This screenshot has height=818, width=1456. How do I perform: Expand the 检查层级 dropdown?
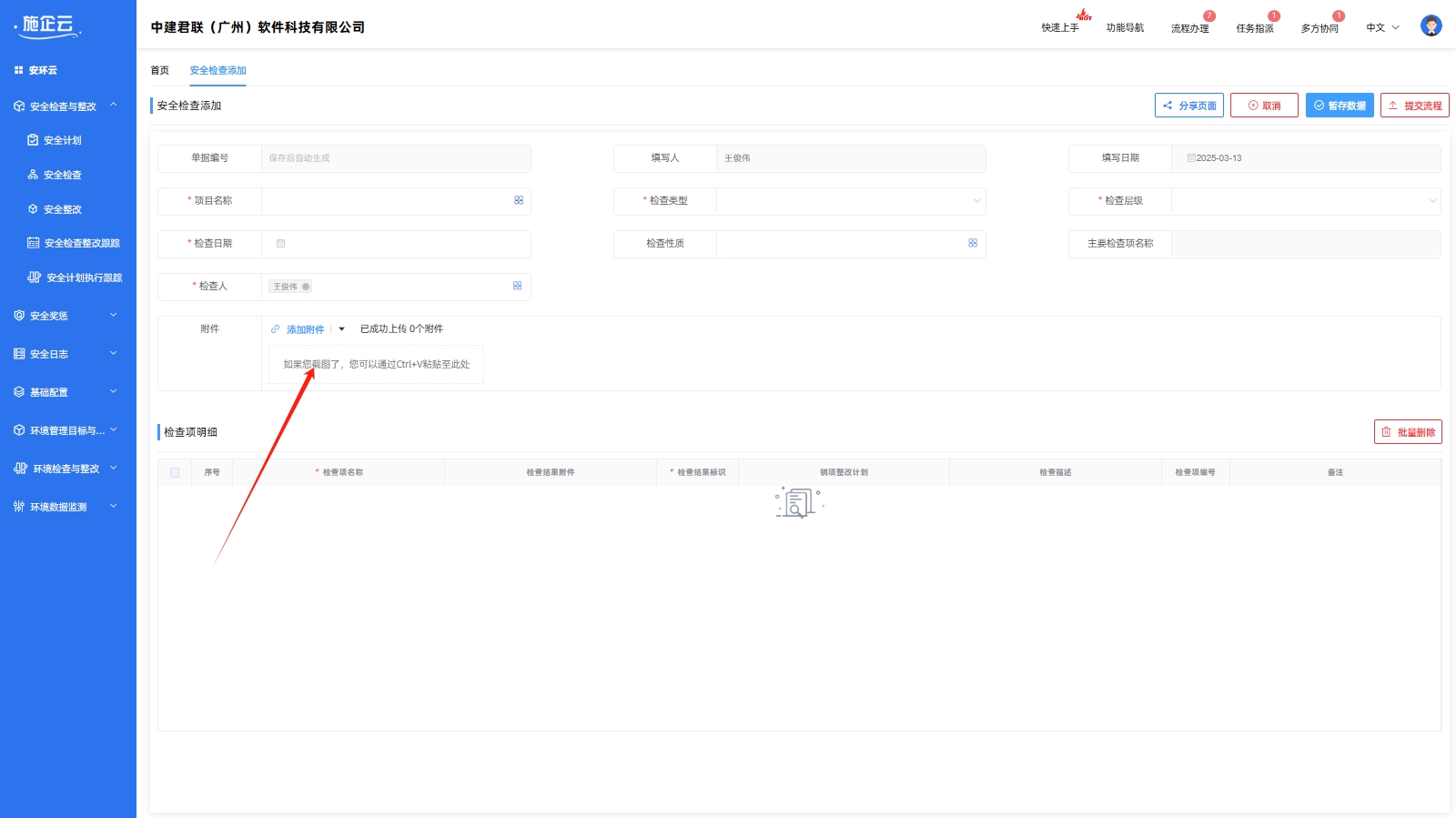[x=1432, y=201]
